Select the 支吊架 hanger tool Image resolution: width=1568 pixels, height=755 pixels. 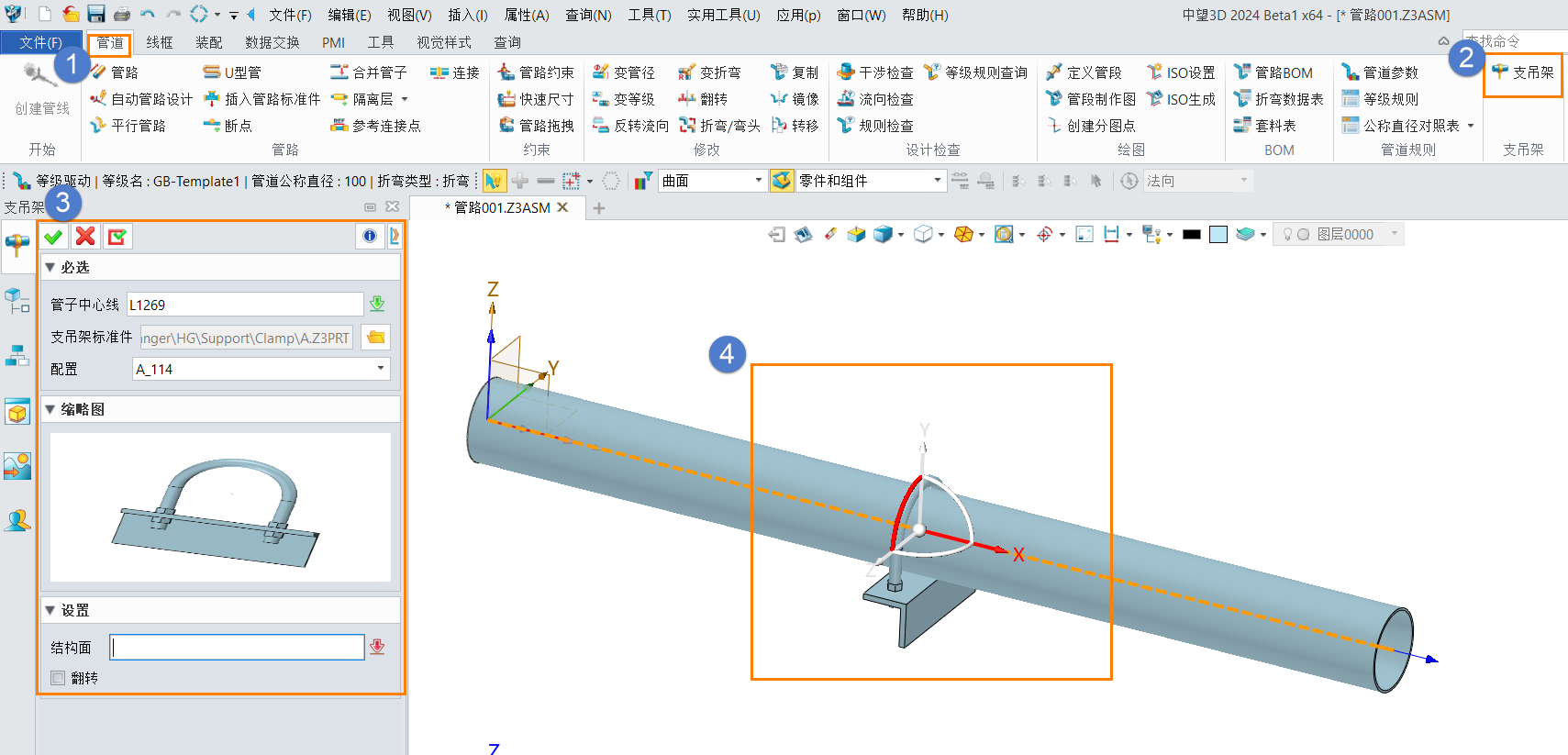(x=1522, y=72)
